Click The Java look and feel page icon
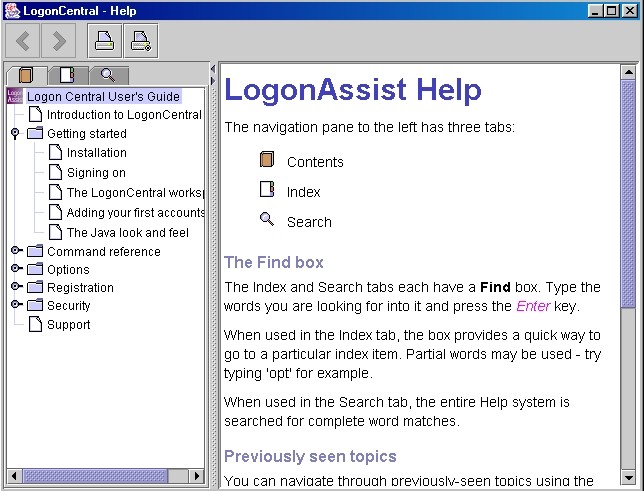The height and width of the screenshot is (491, 644). coord(55,232)
